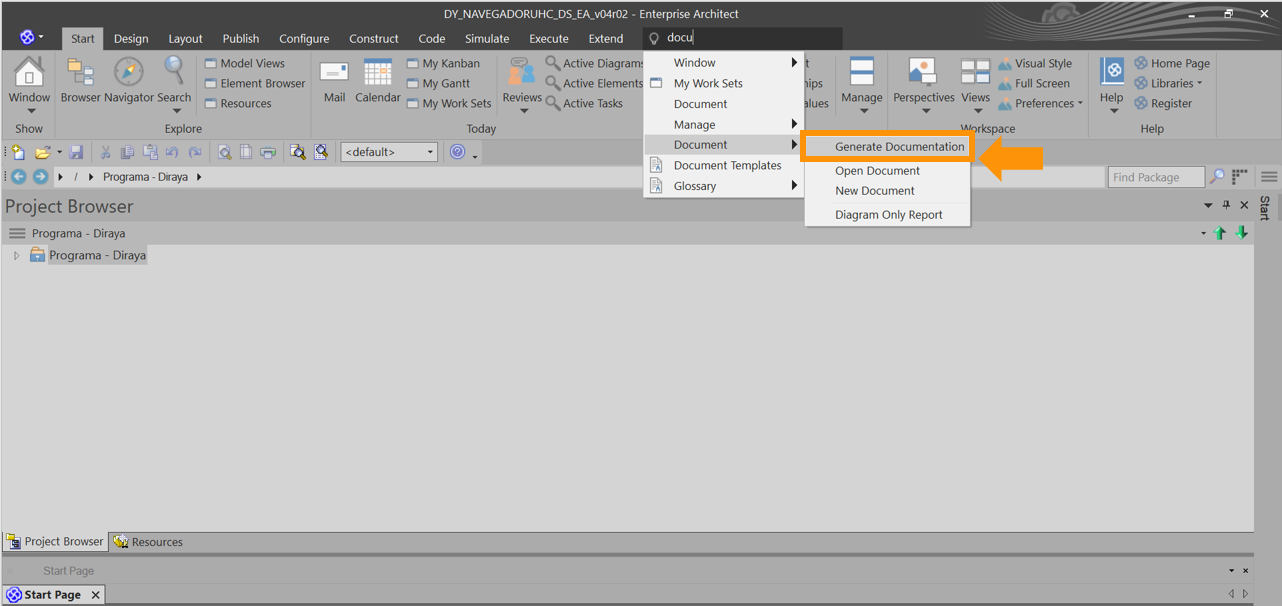Click the blue help question-mark icon
This screenshot has height=606, width=1282.
point(458,152)
